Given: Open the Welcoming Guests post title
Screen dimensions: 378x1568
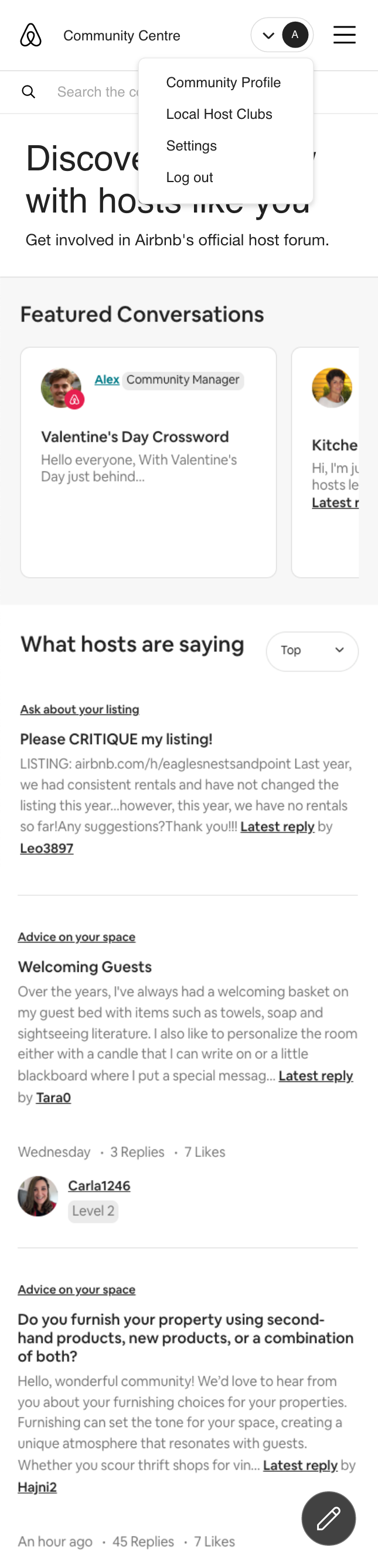Looking at the screenshot, I should coord(85,967).
